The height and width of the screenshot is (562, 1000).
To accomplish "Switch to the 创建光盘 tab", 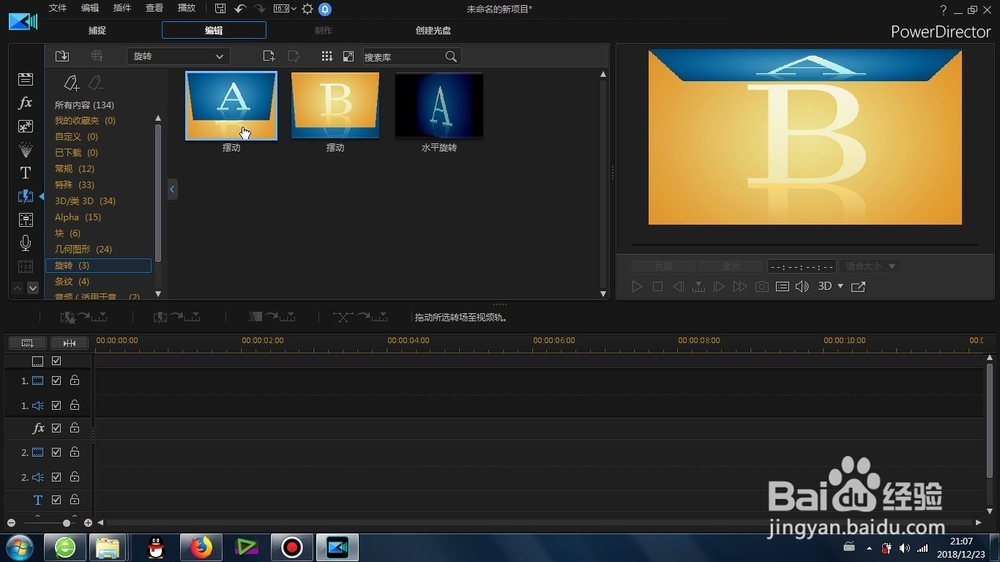I will click(x=433, y=30).
